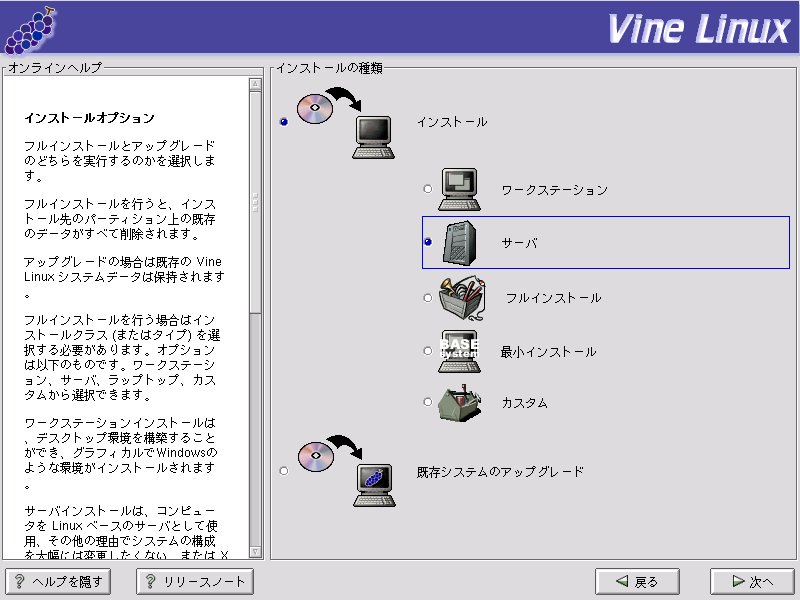Click the help panel scroll down arrow
The image size is (800, 600).
(x=255, y=552)
